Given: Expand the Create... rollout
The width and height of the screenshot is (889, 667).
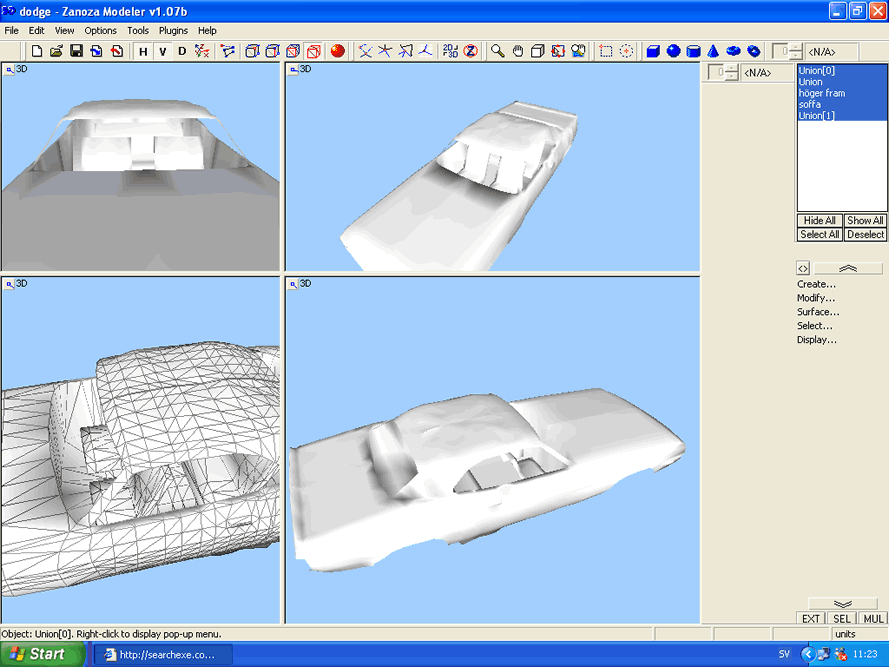Looking at the screenshot, I should [816, 284].
